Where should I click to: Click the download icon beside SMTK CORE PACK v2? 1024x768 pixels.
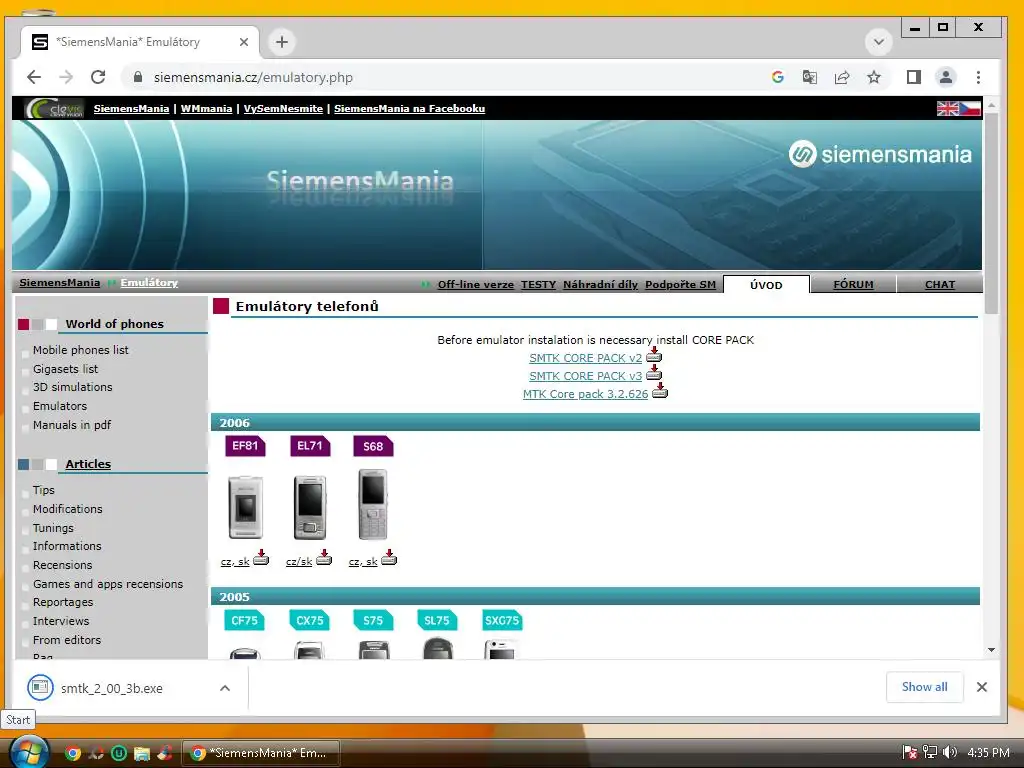tap(654, 355)
